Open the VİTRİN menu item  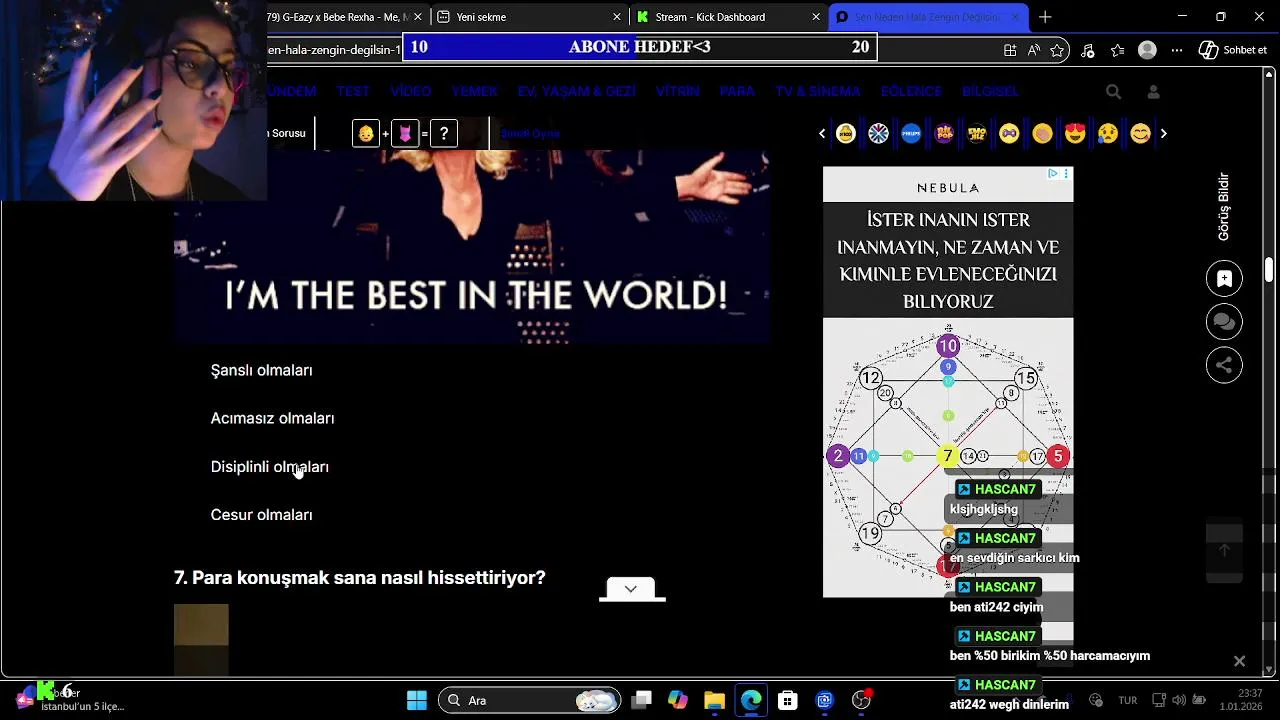pos(677,91)
